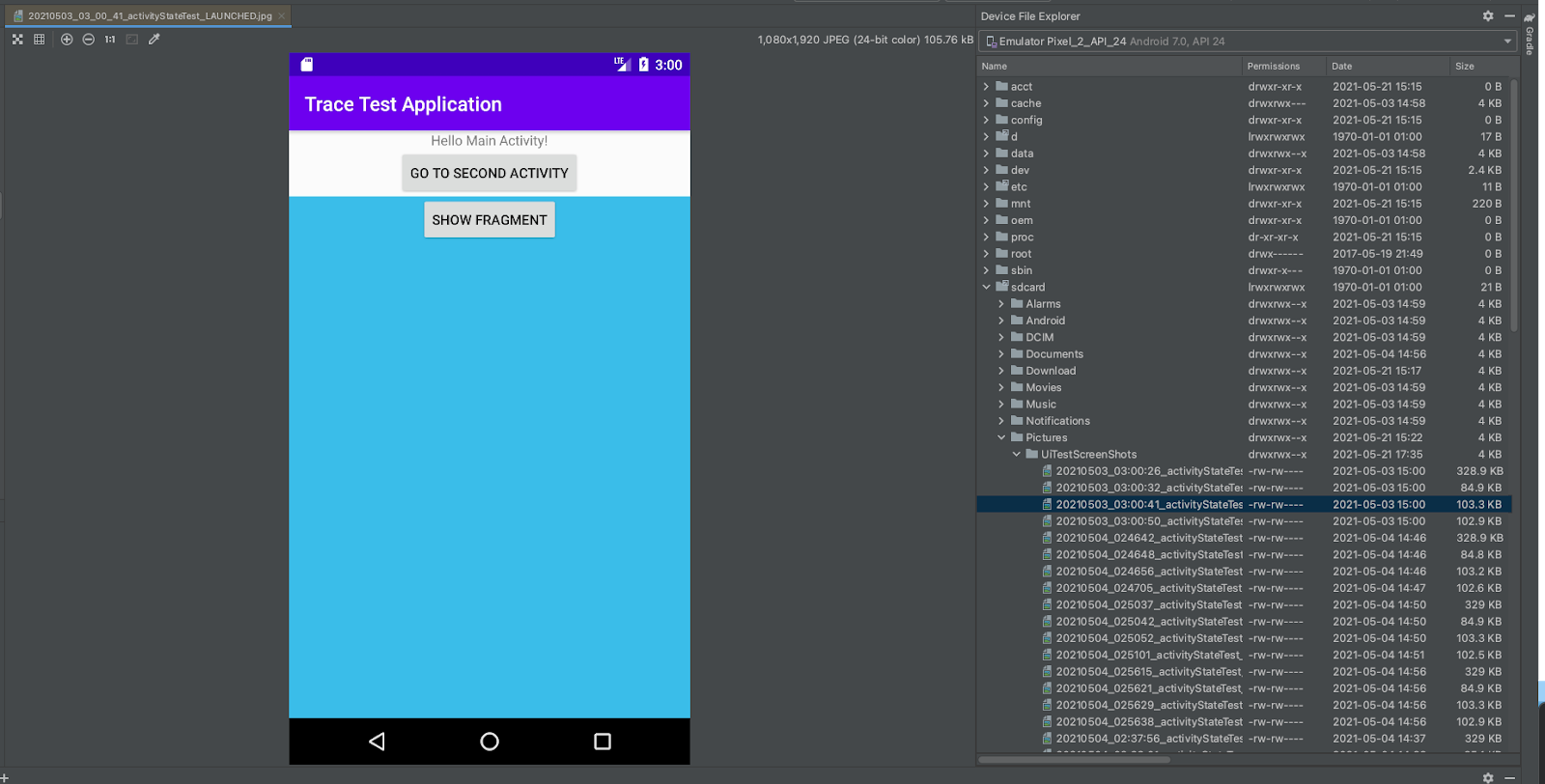Click the file explorer horizontal scrollbar
The image size is (1545, 784).
click(1074, 760)
